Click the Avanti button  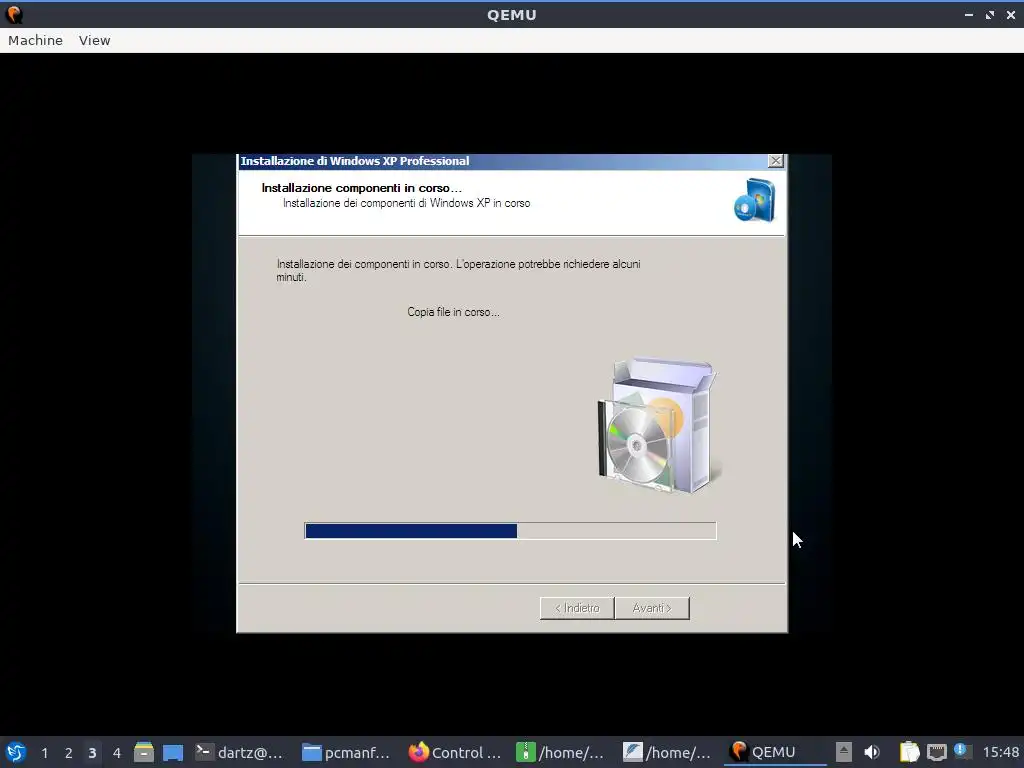(x=652, y=608)
